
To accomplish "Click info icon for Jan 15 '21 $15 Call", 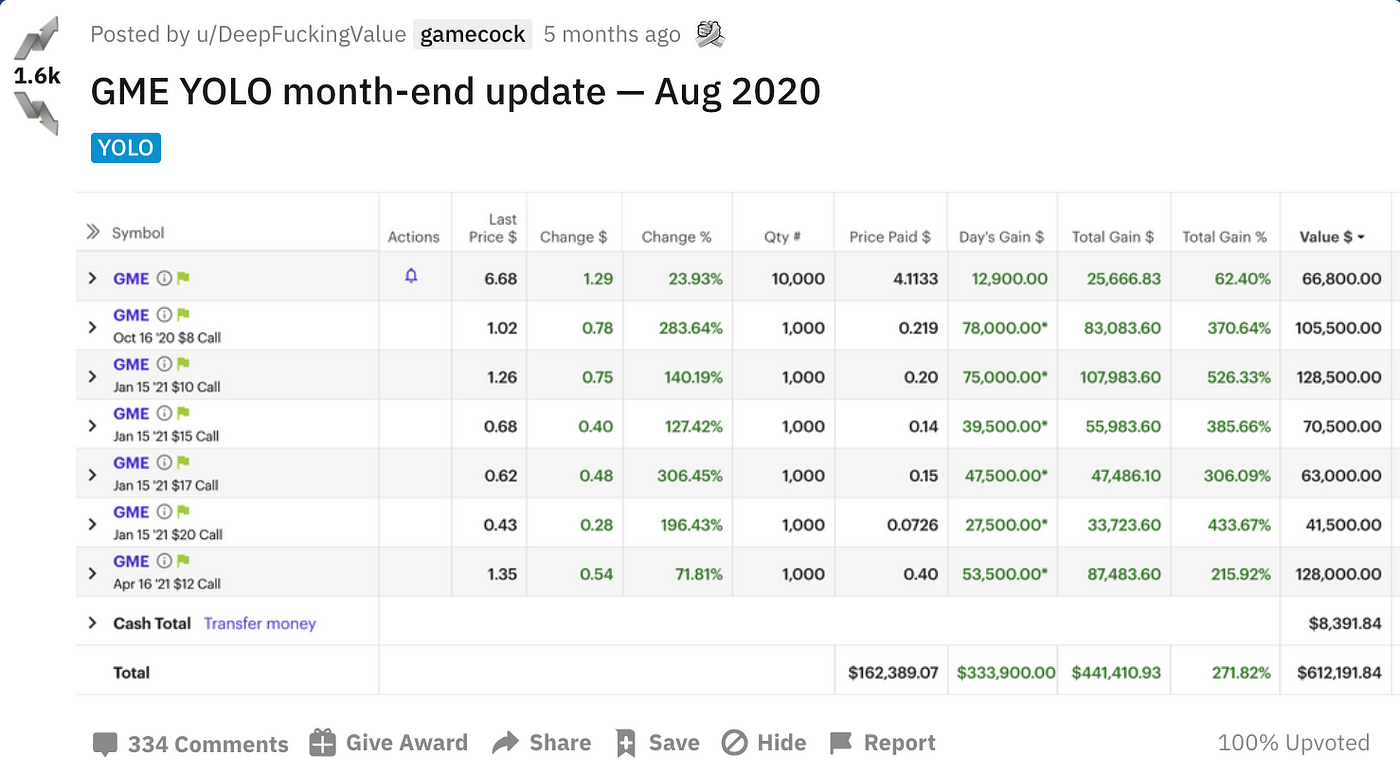I will click(164, 413).
